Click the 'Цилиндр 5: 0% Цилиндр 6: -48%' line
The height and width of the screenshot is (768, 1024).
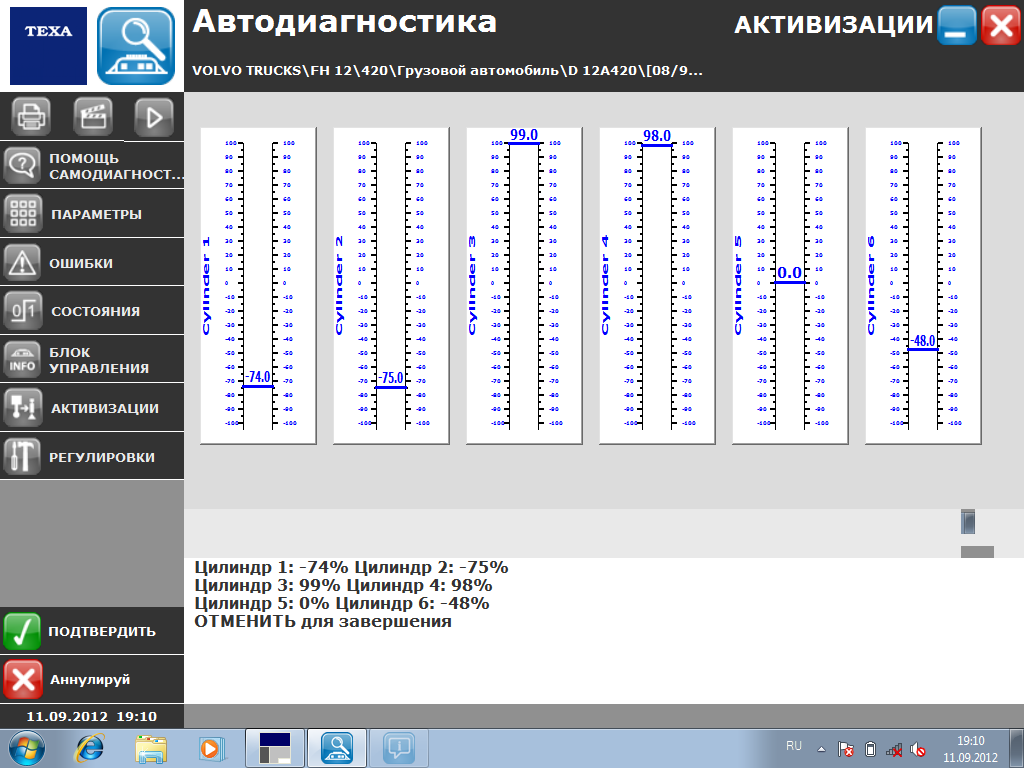pyautogui.click(x=342, y=603)
